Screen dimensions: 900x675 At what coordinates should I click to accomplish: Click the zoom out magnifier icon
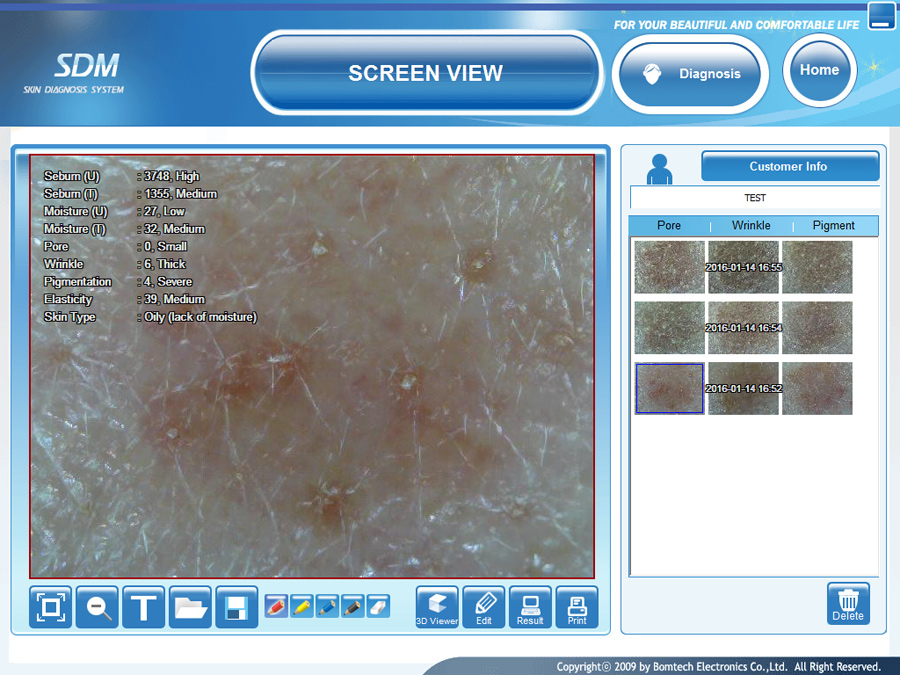[x=97, y=607]
